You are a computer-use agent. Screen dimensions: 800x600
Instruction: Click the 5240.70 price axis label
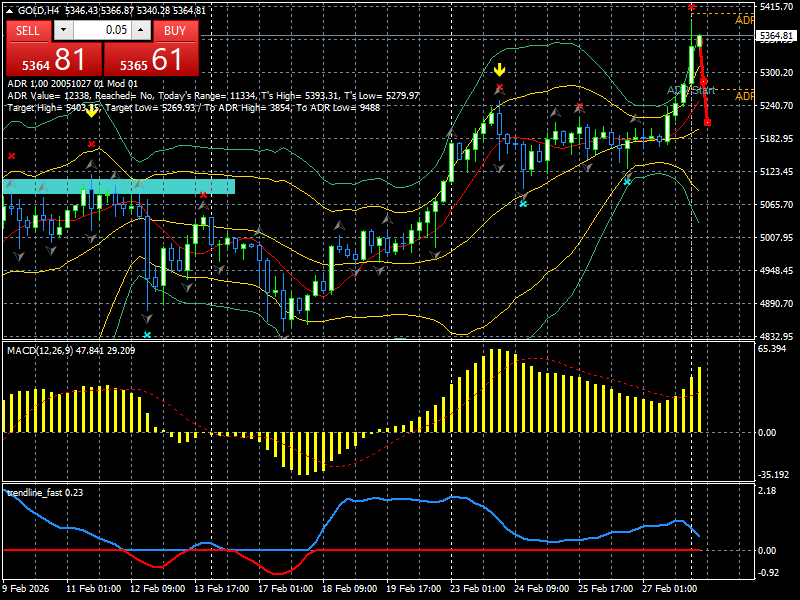pos(776,105)
